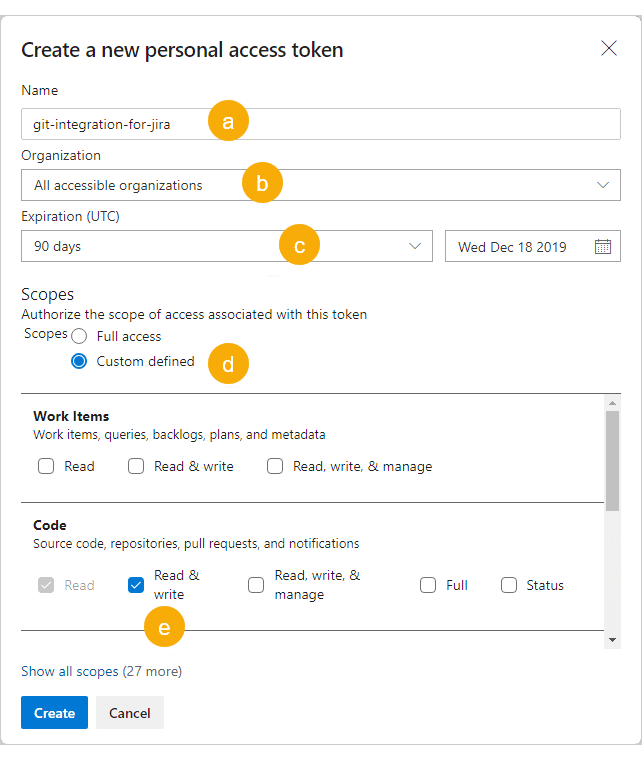Check Work Items Read checkbox
642x760 pixels.
(46, 466)
